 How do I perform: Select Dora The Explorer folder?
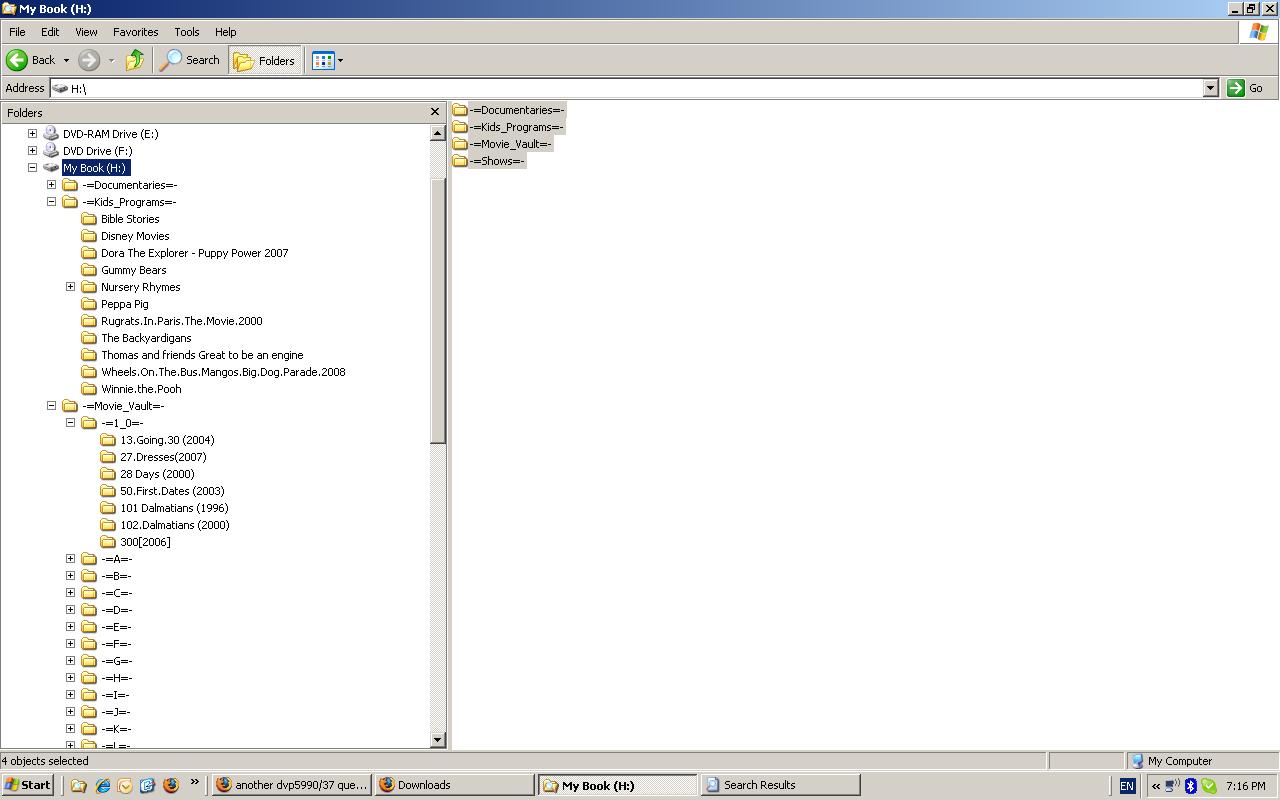pos(194,253)
